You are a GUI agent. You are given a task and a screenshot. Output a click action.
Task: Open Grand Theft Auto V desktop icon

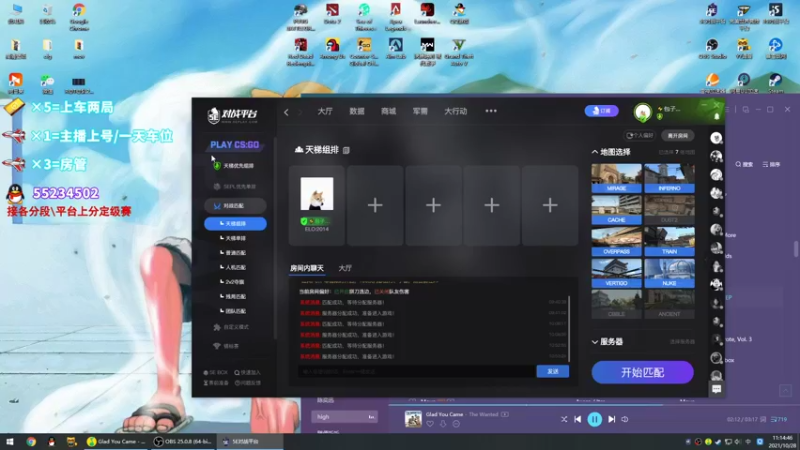click(x=459, y=53)
